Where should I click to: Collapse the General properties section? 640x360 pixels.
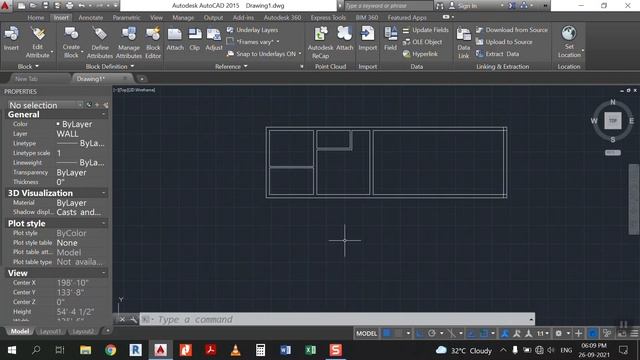point(103,115)
